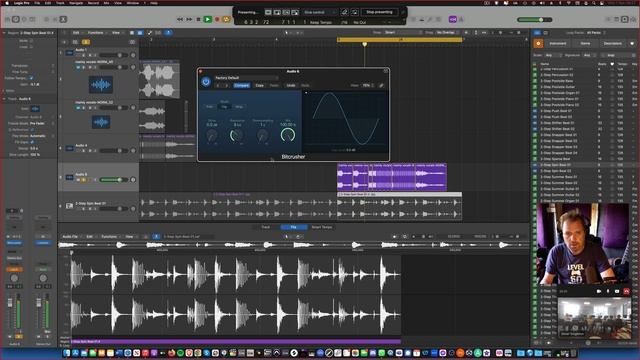
Task: Open the Navigate menu
Action: pyautogui.click(x=76, y=3)
